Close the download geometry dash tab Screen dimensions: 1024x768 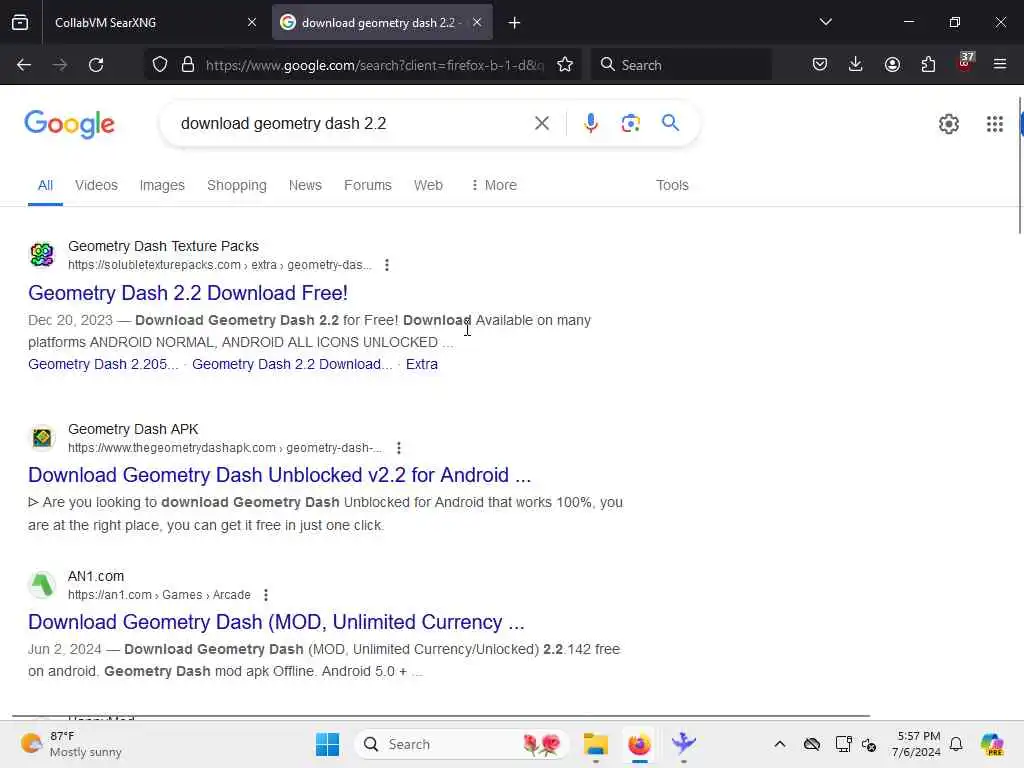click(x=477, y=22)
